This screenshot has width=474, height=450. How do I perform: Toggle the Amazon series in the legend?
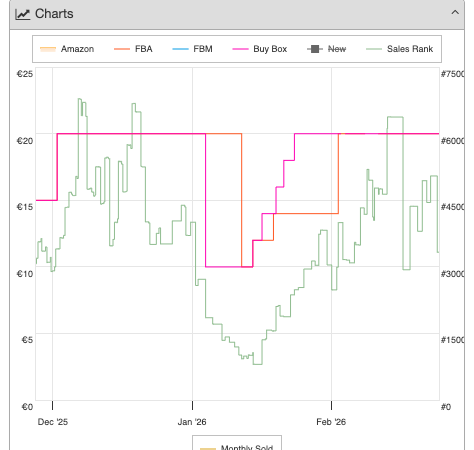pyautogui.click(x=67, y=49)
